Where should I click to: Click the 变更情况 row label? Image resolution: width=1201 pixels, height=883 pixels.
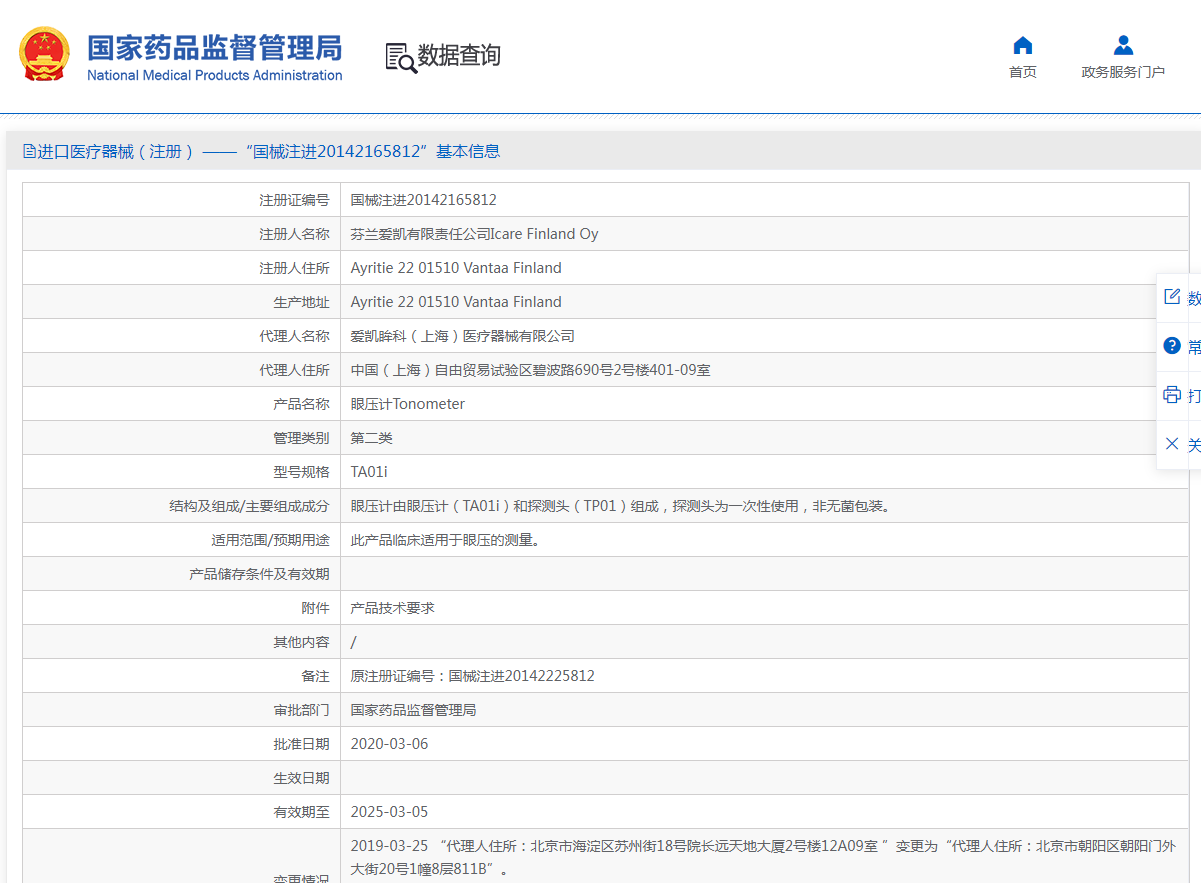pyautogui.click(x=301, y=878)
